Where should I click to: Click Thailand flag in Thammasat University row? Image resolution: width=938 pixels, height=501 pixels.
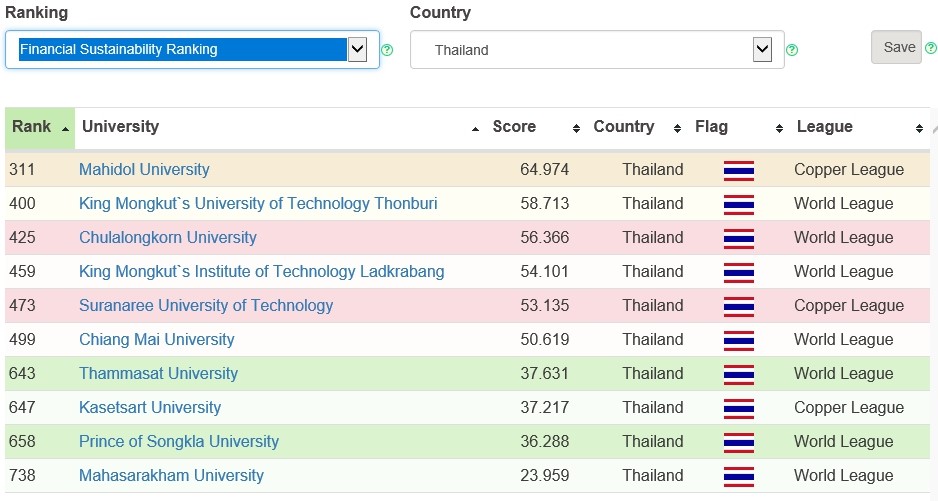coord(739,375)
